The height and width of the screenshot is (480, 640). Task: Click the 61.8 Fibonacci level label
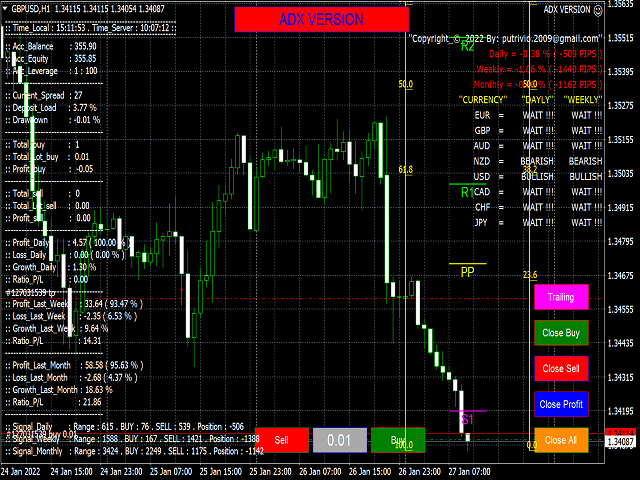tap(406, 169)
